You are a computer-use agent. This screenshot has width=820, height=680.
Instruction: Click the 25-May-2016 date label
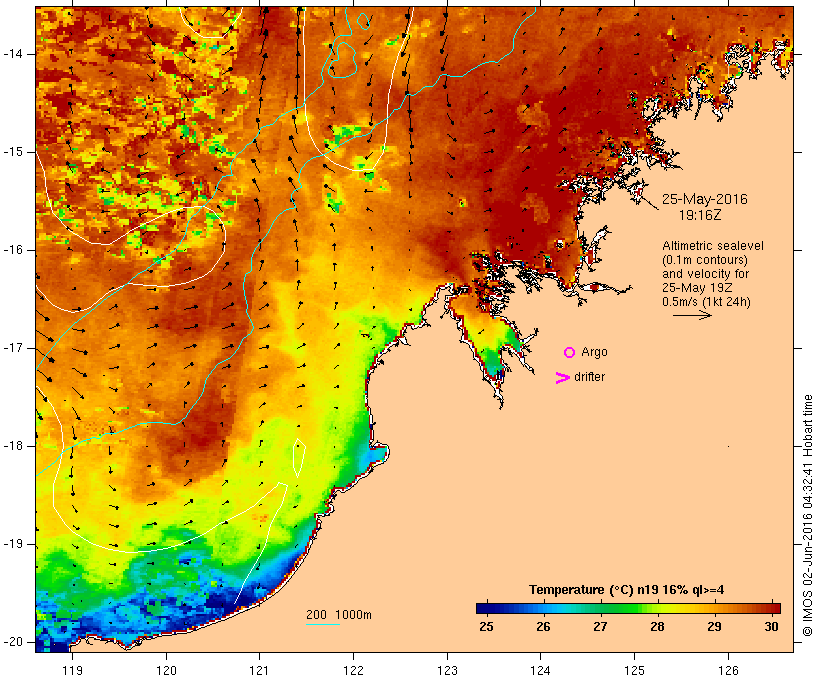[x=704, y=199]
